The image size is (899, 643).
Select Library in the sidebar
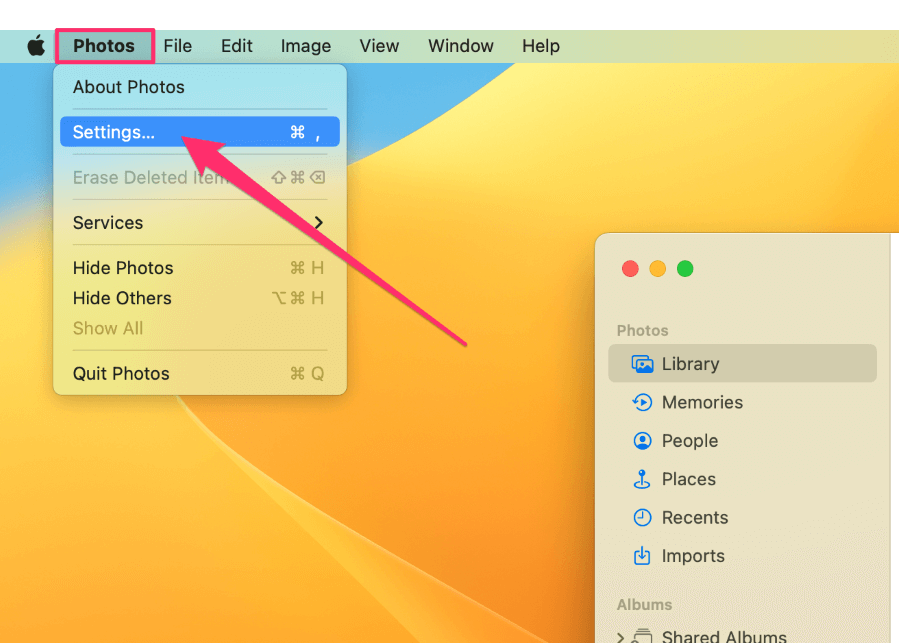tap(742, 364)
